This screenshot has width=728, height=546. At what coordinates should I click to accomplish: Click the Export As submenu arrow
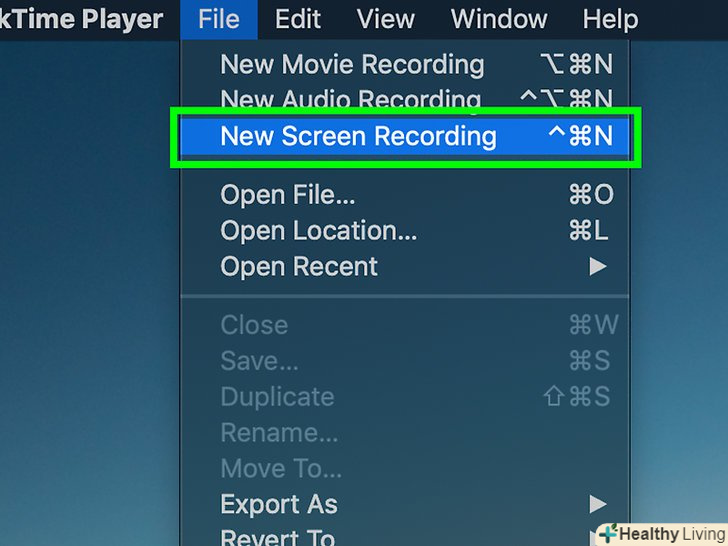click(x=598, y=504)
